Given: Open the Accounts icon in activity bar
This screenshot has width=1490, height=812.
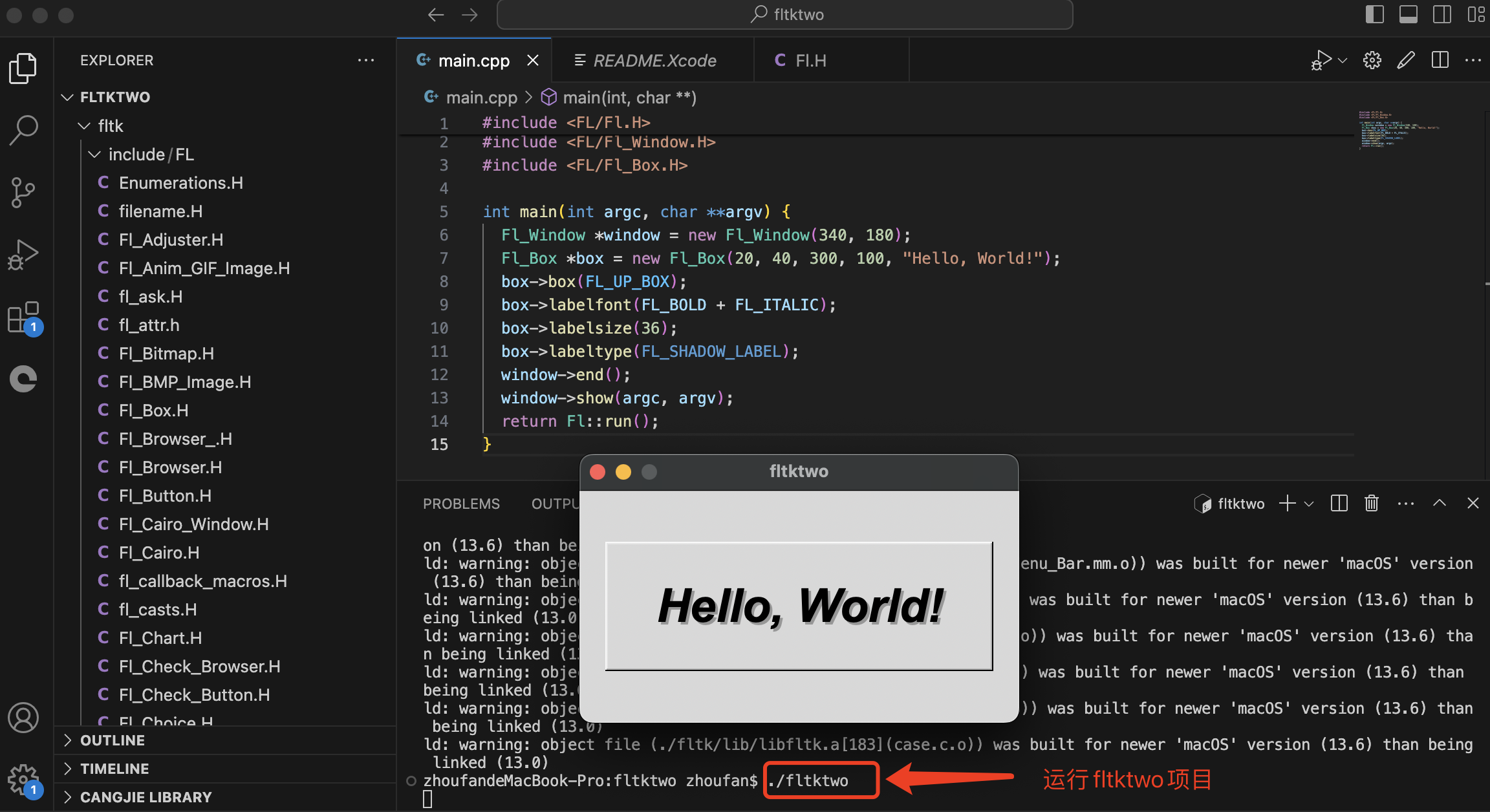Looking at the screenshot, I should (23, 718).
